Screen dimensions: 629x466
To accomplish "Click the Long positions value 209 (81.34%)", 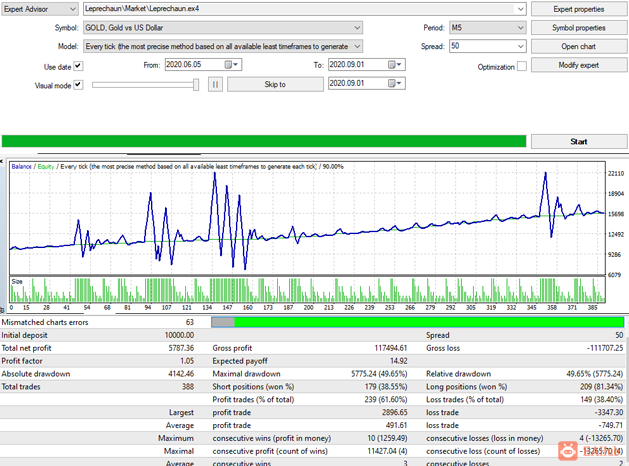I will 601,387.
